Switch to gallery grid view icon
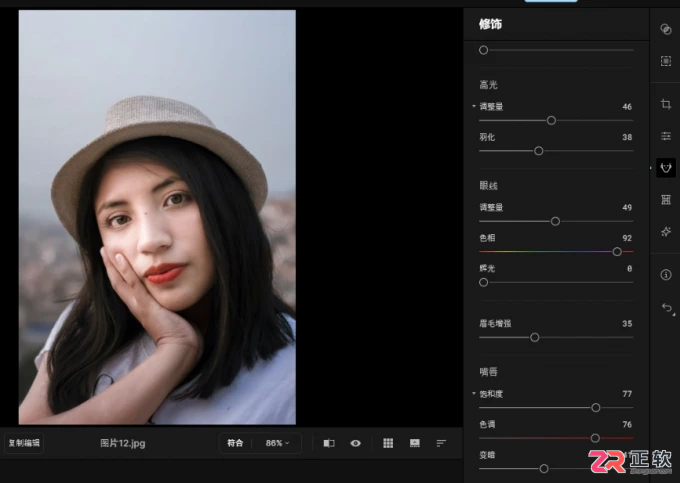Image resolution: width=680 pixels, height=483 pixels. click(388, 443)
